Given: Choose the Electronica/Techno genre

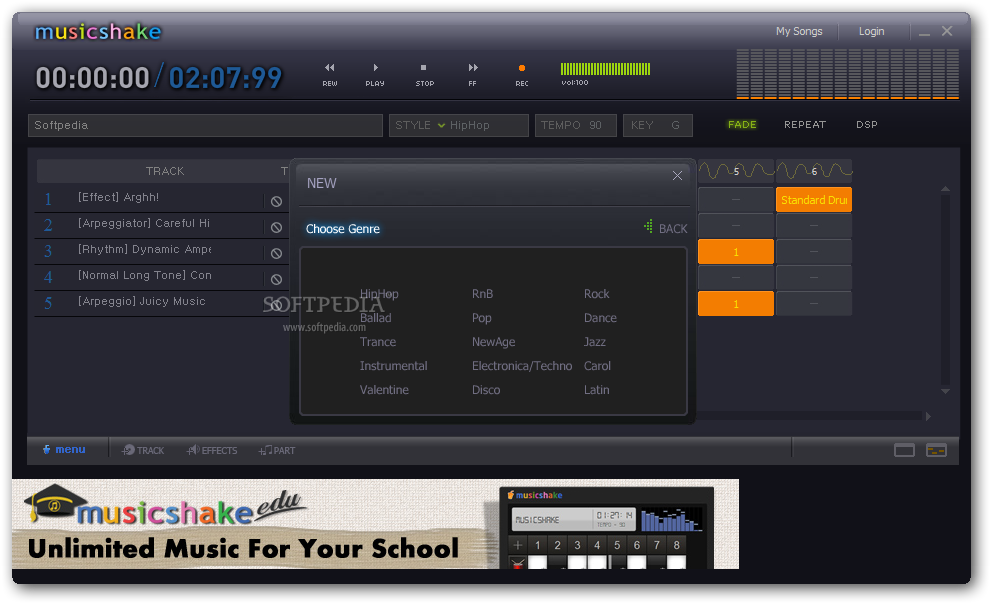Looking at the screenshot, I should [x=522, y=366].
